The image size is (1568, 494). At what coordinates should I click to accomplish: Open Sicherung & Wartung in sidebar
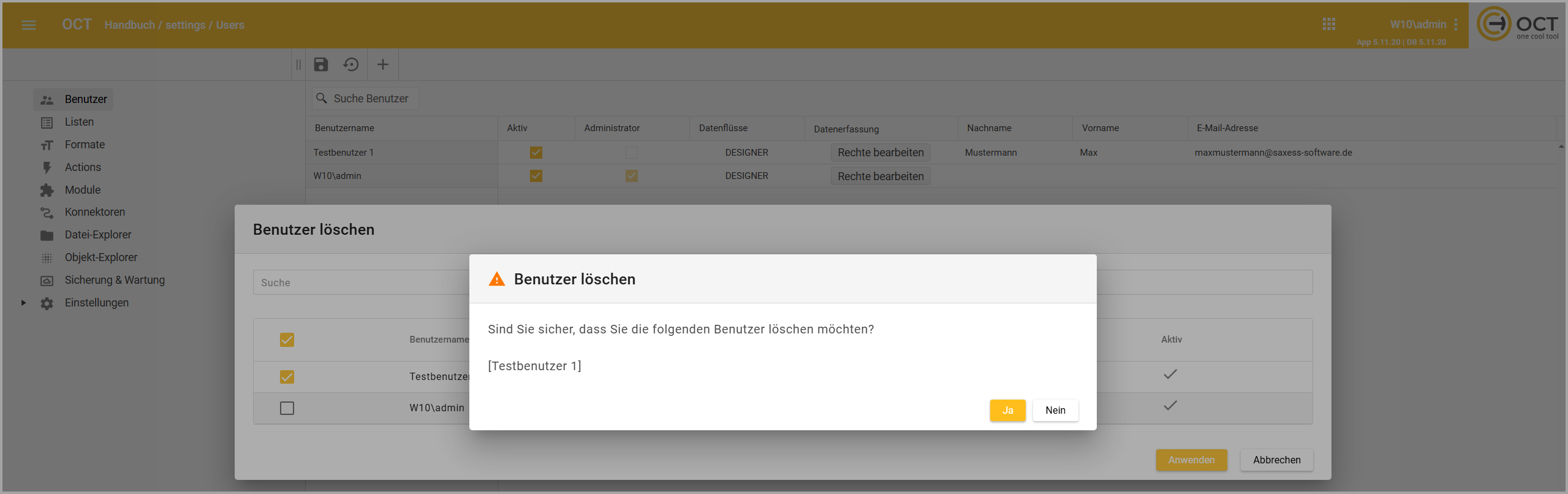tap(115, 280)
